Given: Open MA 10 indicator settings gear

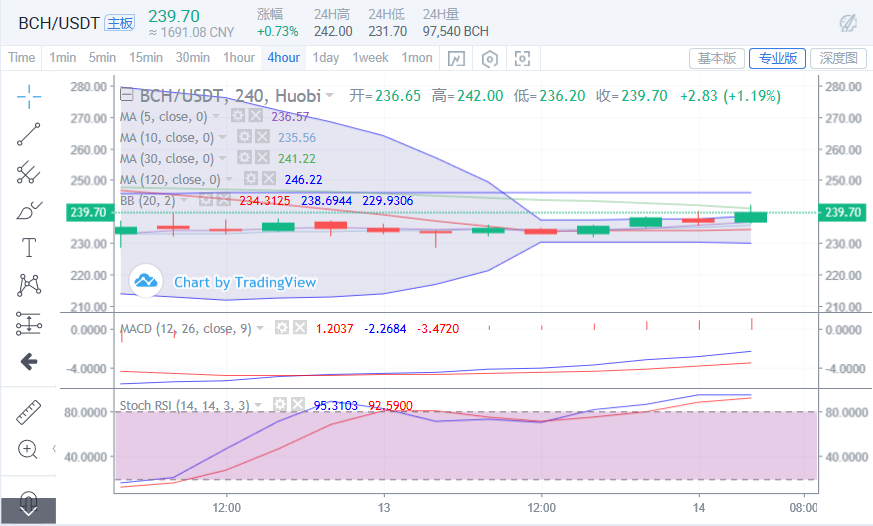Looking at the screenshot, I should coord(244,137).
